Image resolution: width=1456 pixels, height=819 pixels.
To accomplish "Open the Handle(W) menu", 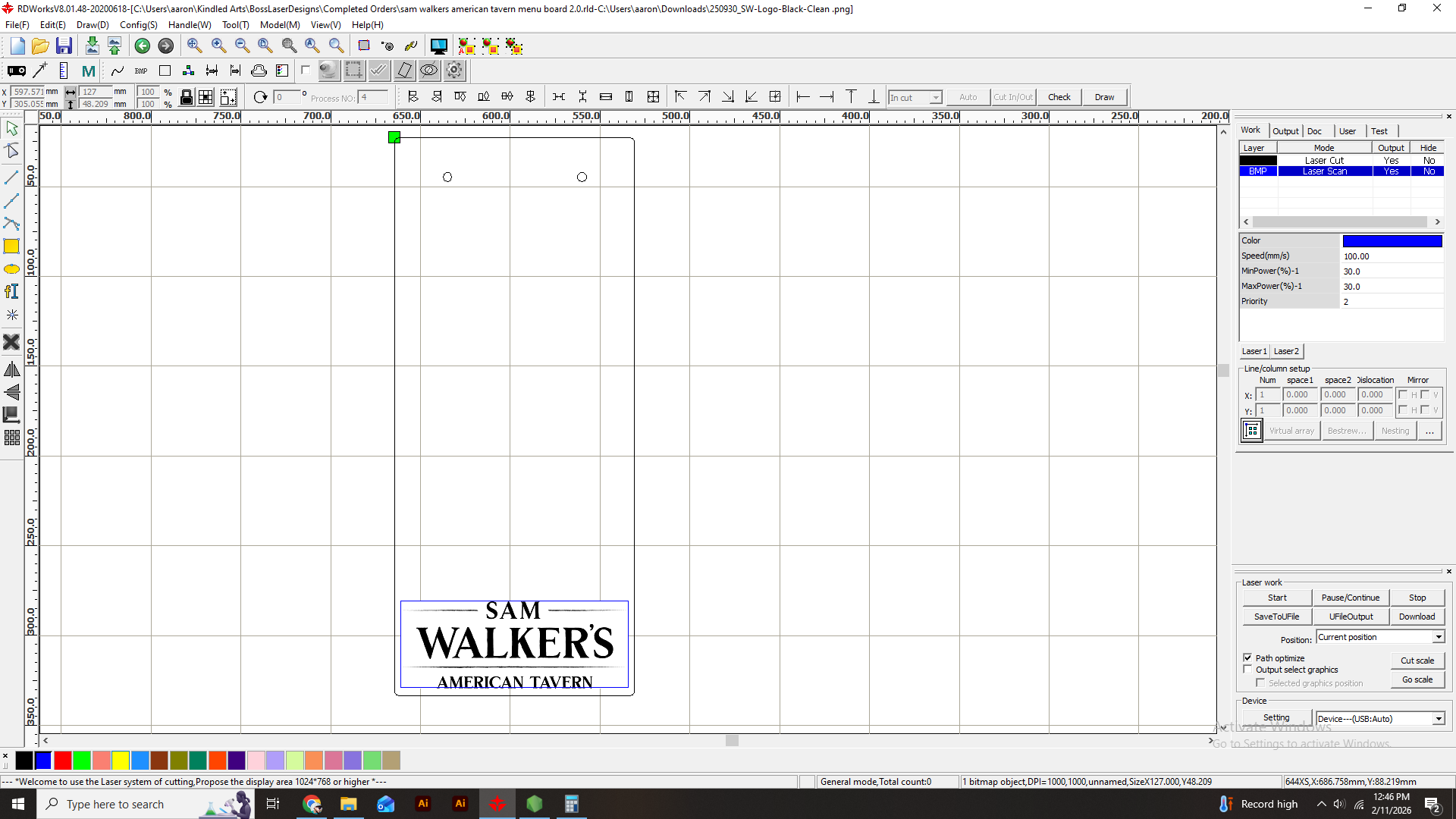I will coord(189,25).
